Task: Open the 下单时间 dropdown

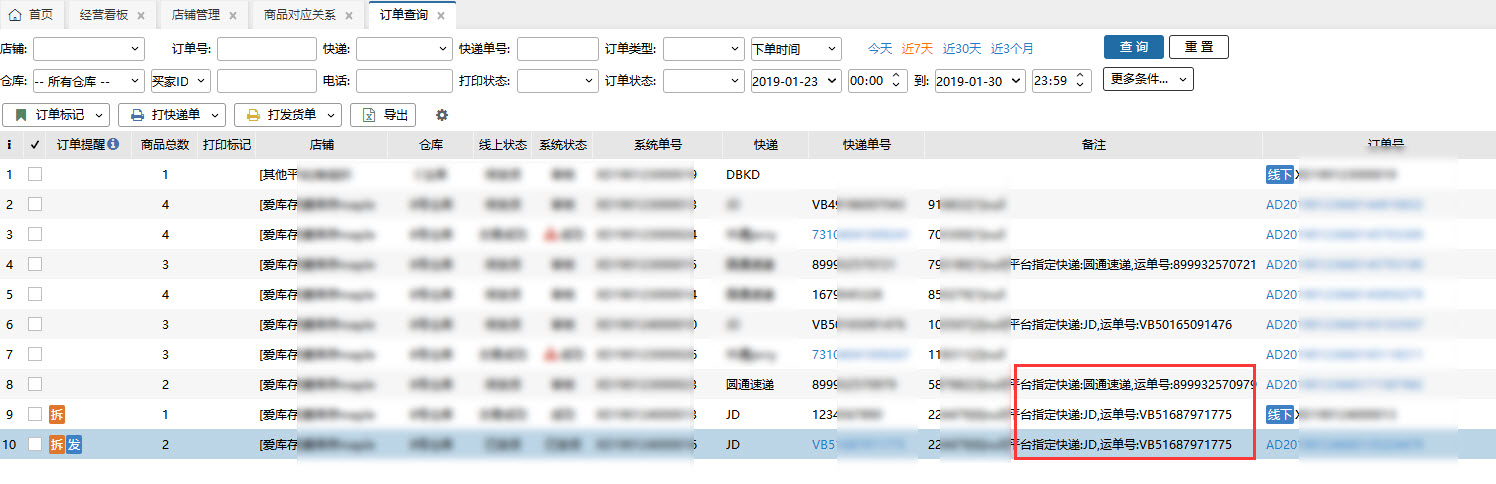Action: (x=796, y=48)
